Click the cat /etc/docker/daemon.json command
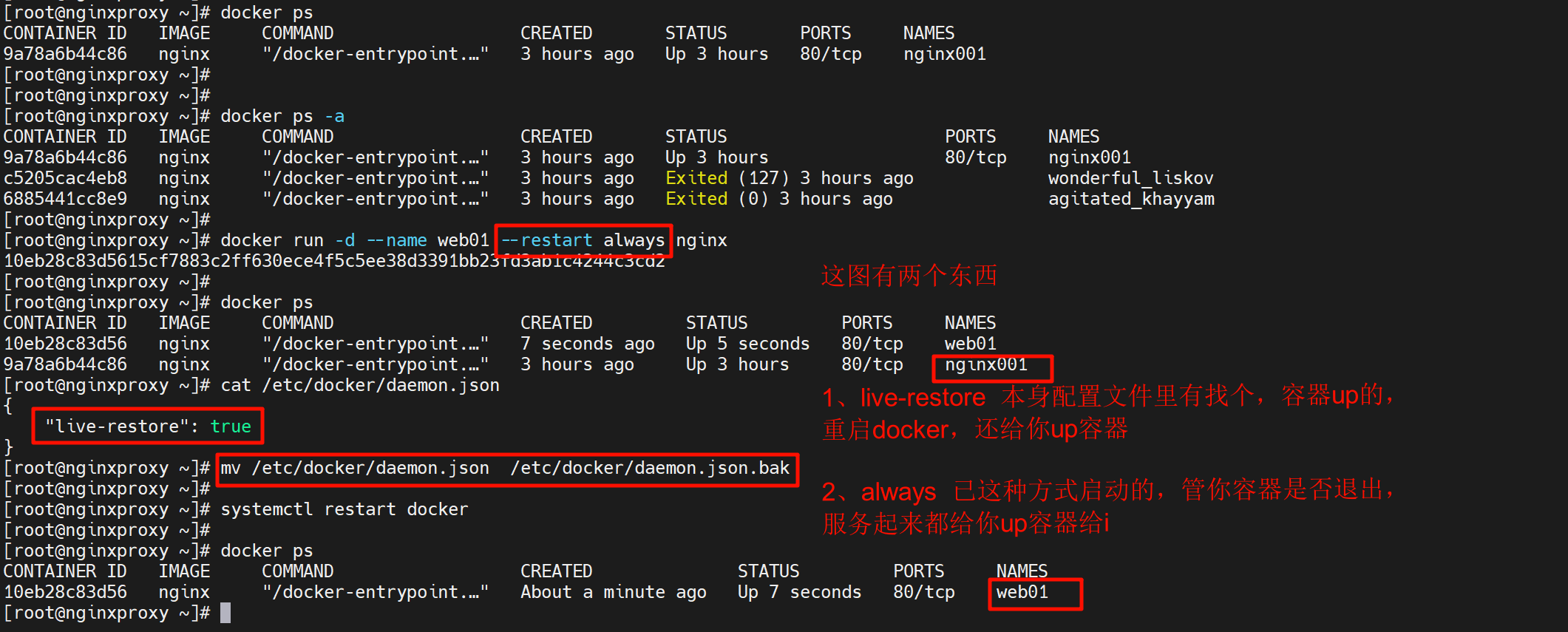Screen dimensions: 1568x632 click(359, 386)
